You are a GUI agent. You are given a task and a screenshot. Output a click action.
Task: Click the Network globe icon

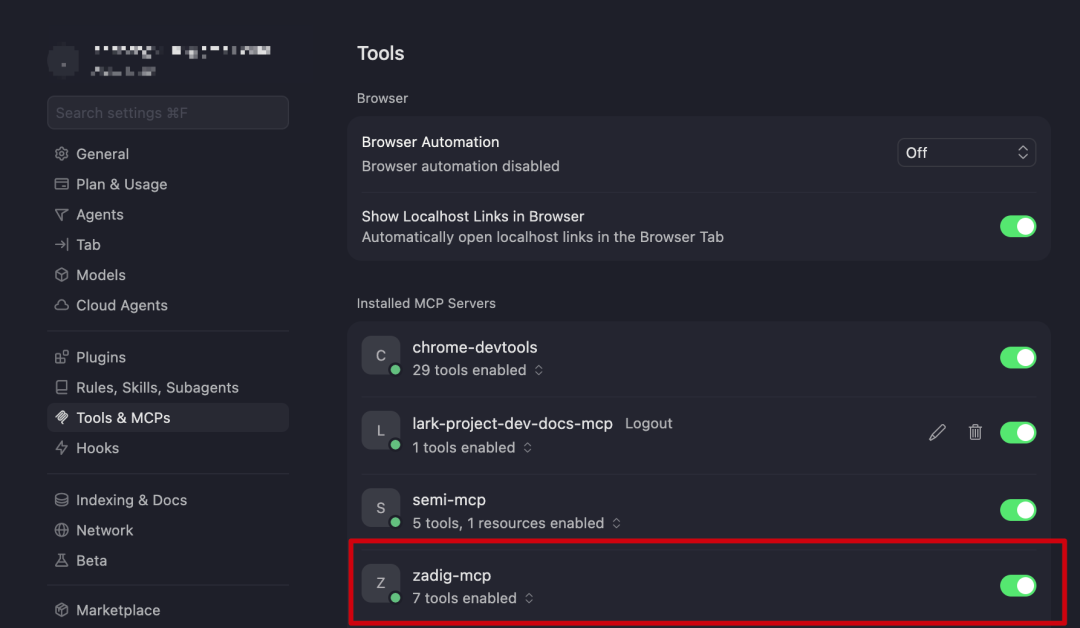tap(61, 530)
